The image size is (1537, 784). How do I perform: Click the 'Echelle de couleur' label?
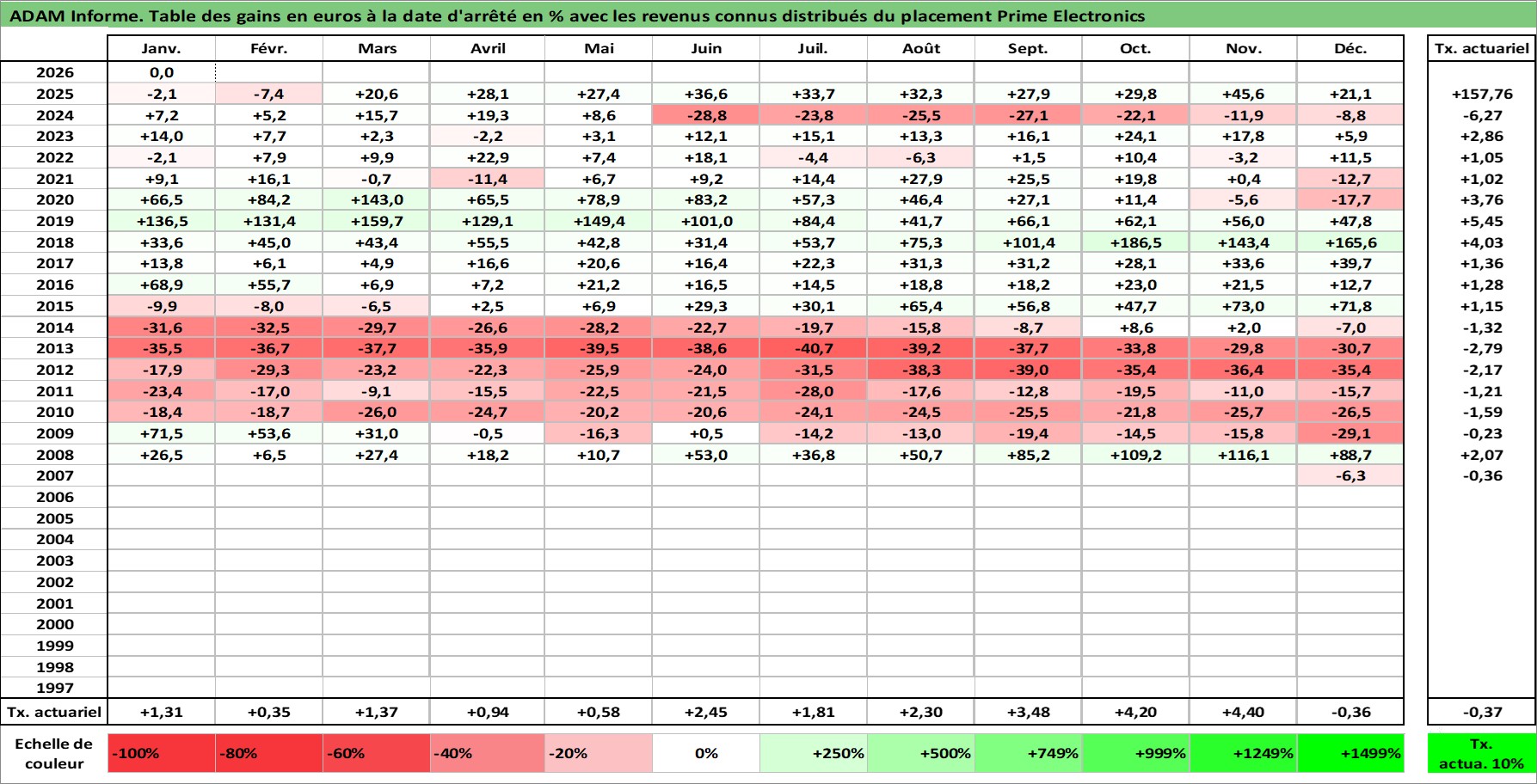54,753
